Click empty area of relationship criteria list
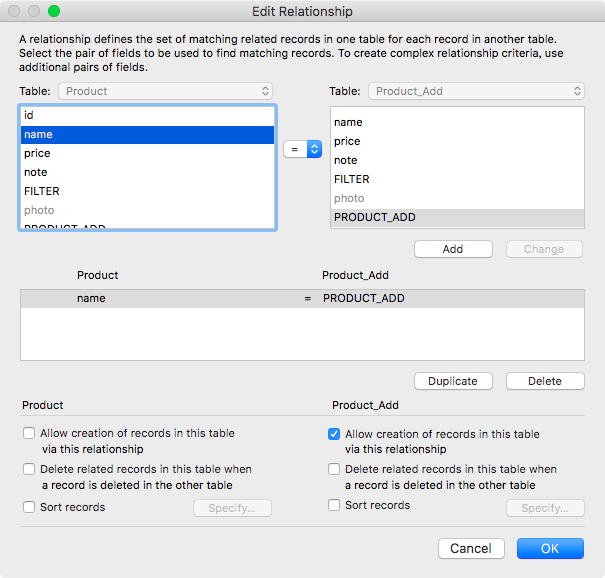Viewport: 605px width, 578px height. click(x=302, y=334)
